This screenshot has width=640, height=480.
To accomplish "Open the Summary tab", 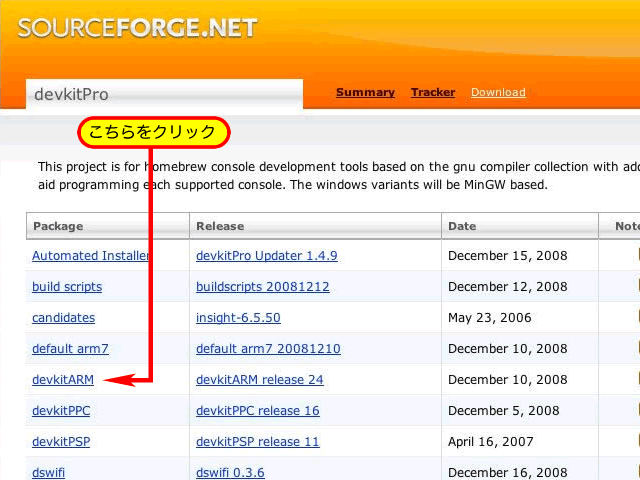I will (365, 92).
